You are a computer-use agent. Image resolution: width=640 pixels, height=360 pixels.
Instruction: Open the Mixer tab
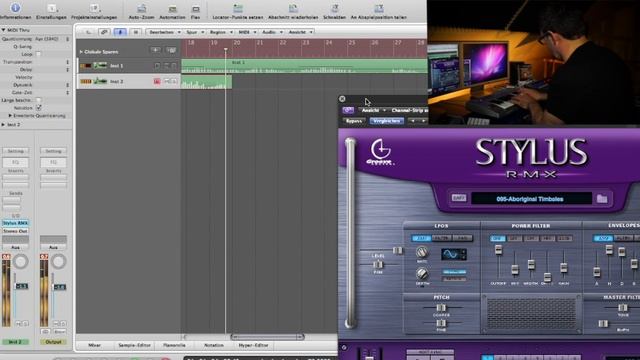tap(94, 345)
